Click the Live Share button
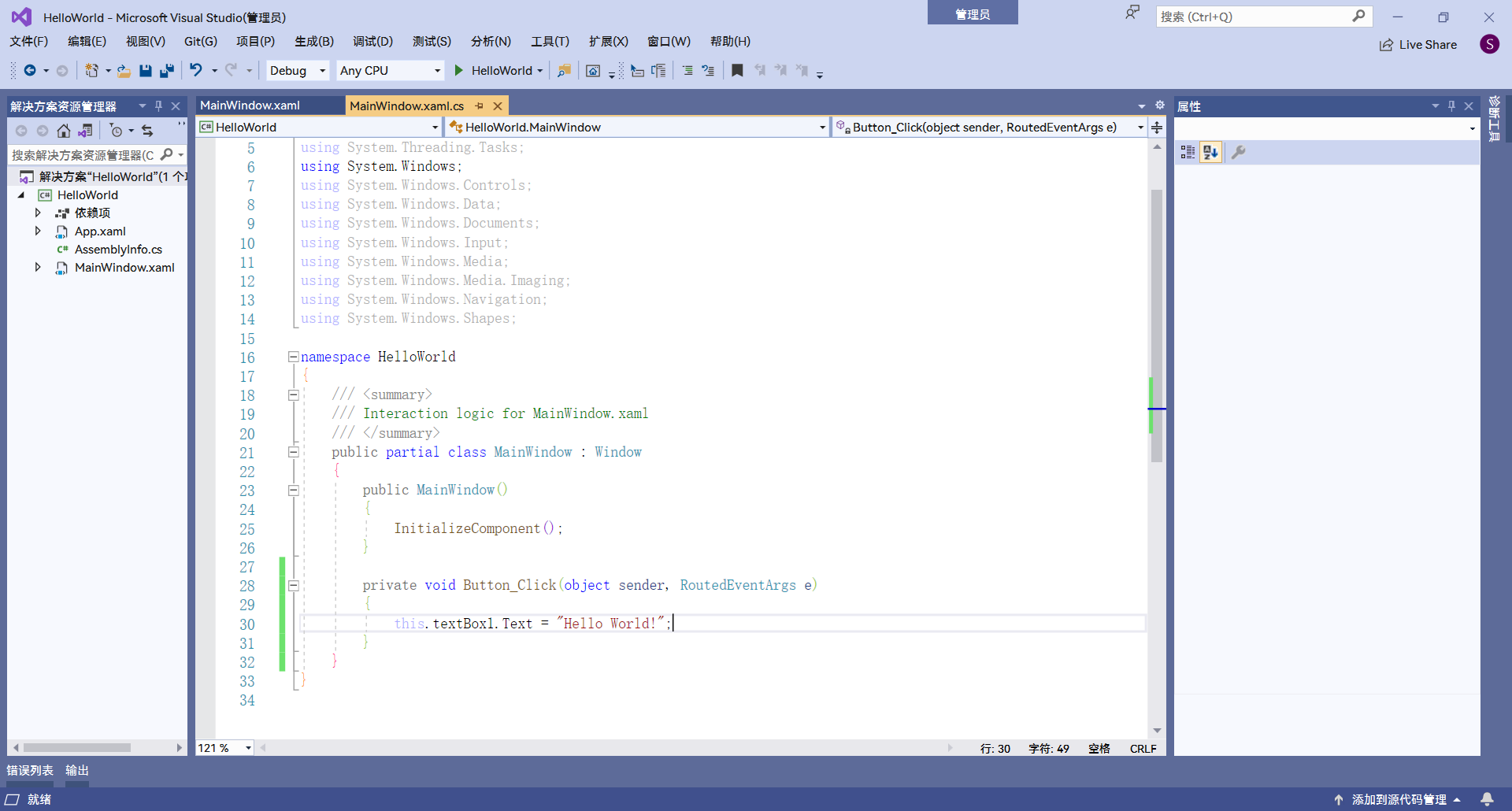This screenshot has width=1512, height=811. pos(1418,45)
